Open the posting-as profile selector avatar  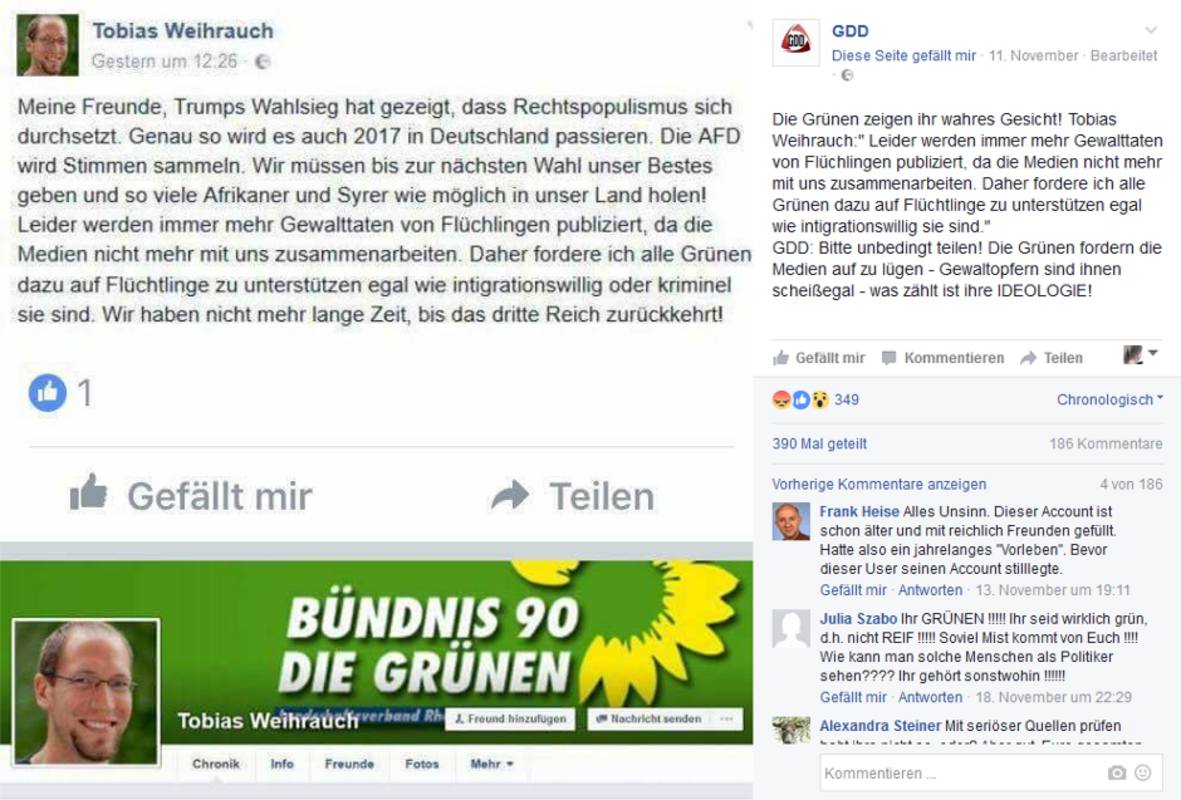pyautogui.click(x=1140, y=355)
